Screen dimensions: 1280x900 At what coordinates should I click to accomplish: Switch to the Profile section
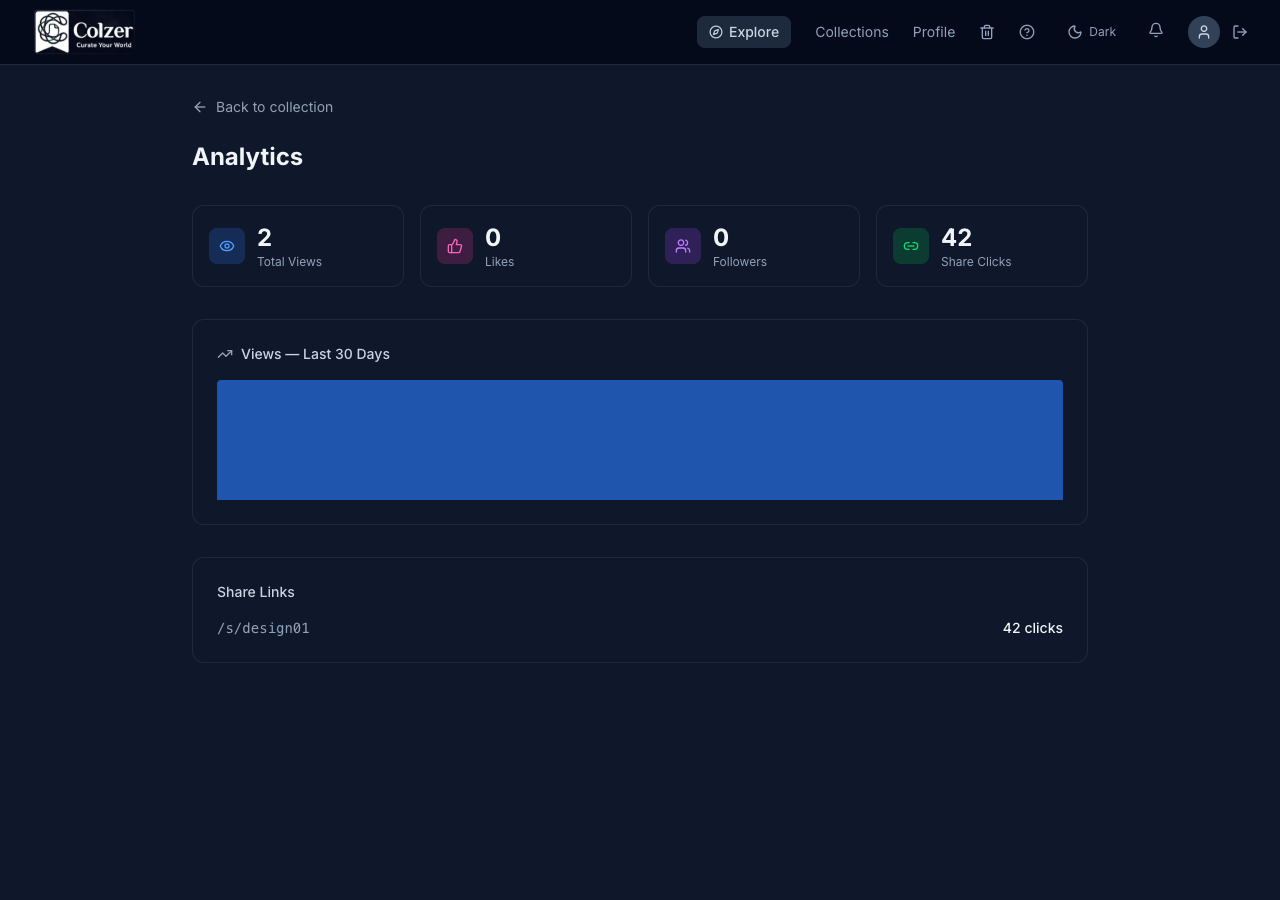[933, 32]
